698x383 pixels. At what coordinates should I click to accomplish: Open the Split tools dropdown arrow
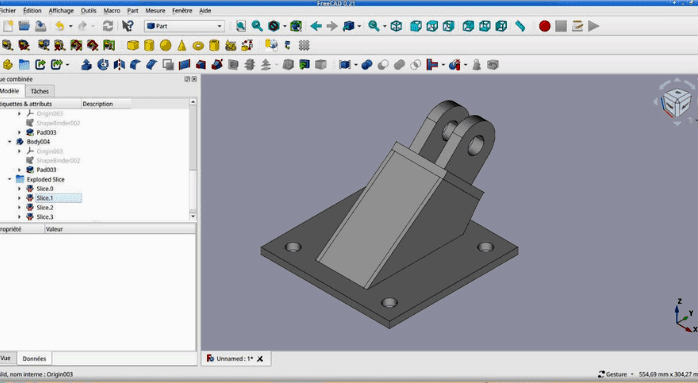tap(465, 65)
